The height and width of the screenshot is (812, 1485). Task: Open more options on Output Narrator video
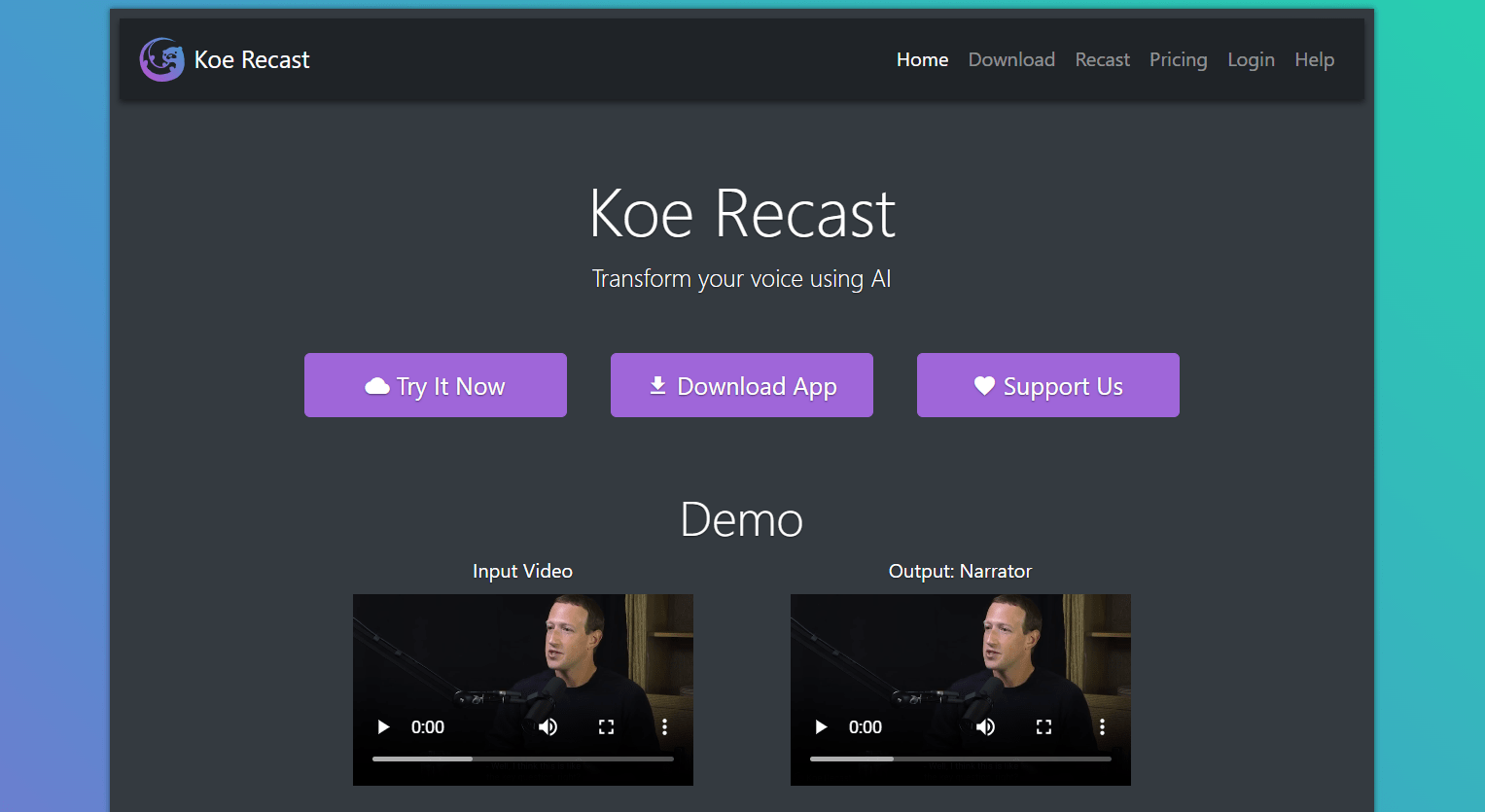pyautogui.click(x=1102, y=726)
